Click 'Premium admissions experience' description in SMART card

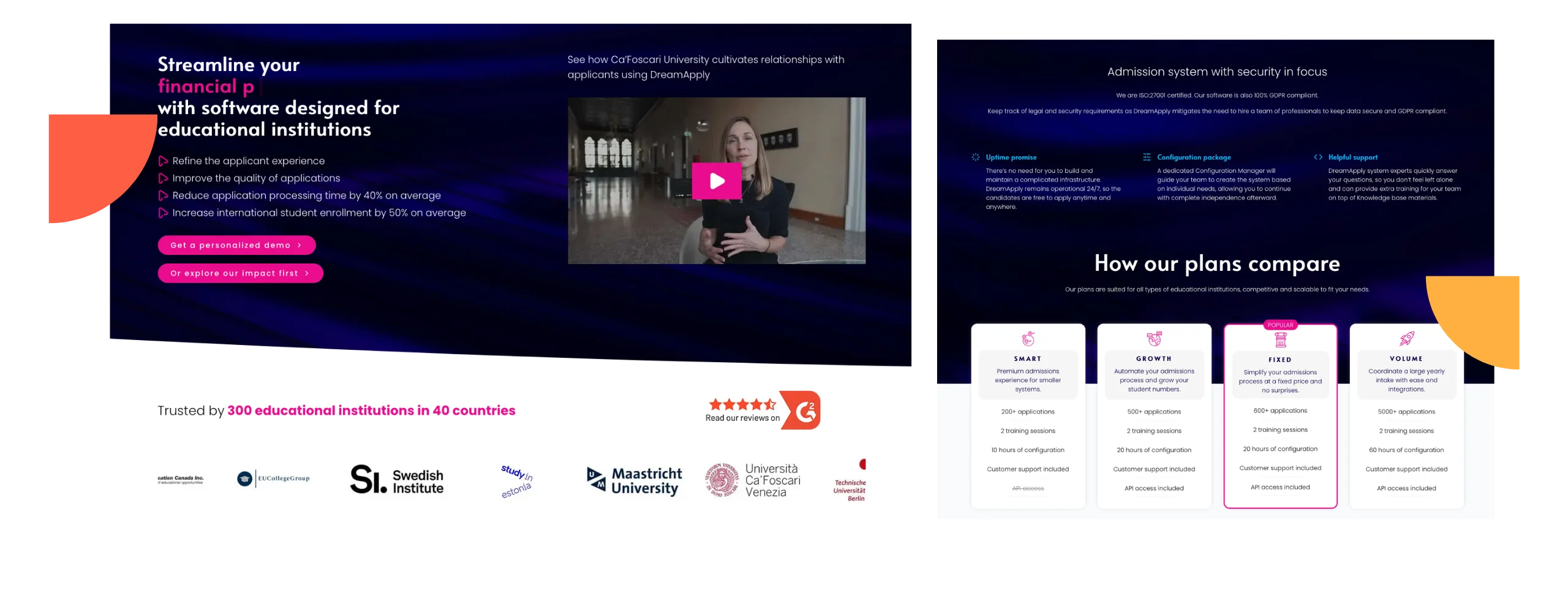1028,380
